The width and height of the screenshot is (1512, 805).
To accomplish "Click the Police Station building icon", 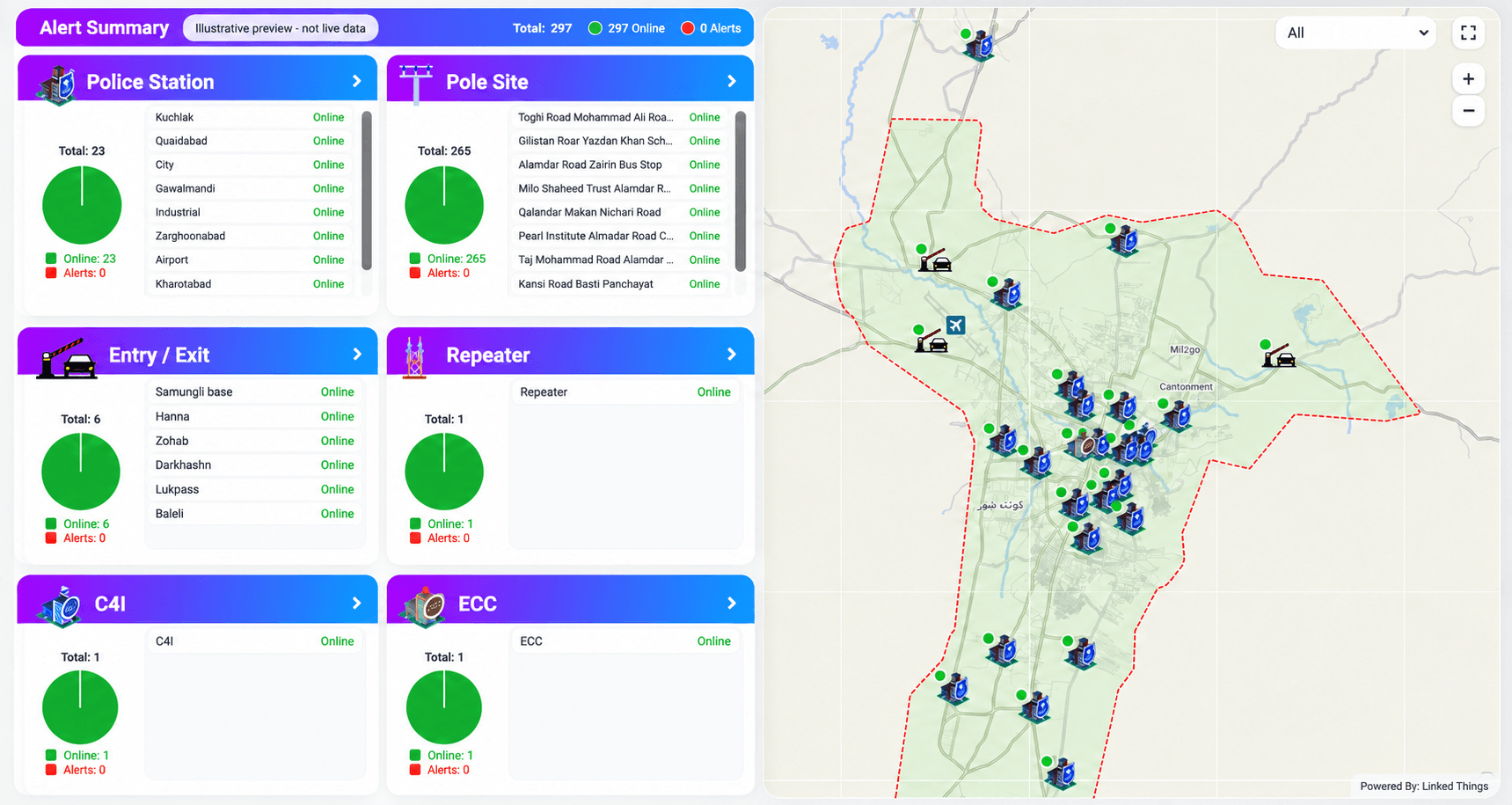I will coord(56,85).
